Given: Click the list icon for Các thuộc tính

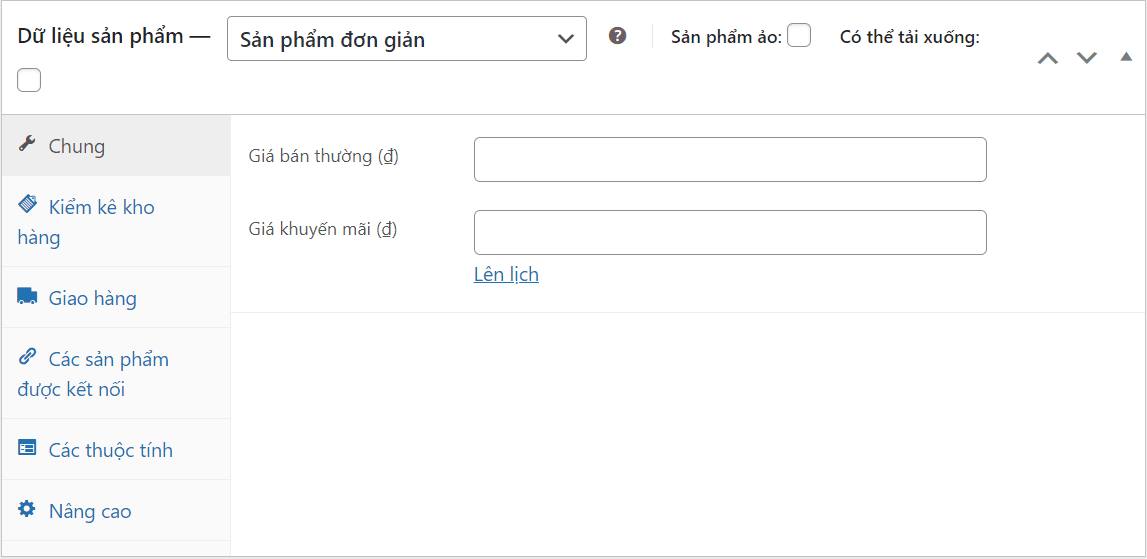Looking at the screenshot, I should pyautogui.click(x=27, y=448).
